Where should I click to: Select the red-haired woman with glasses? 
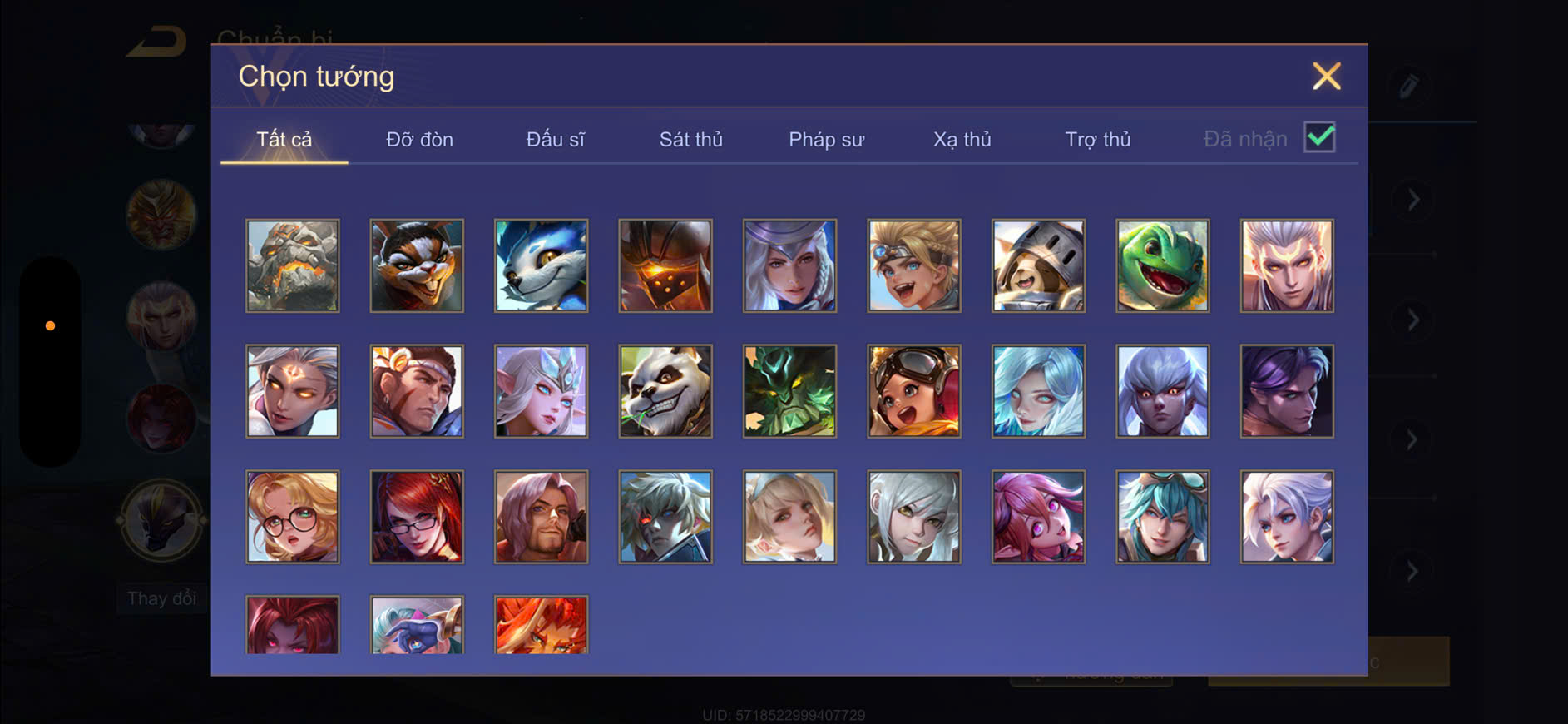click(x=417, y=517)
